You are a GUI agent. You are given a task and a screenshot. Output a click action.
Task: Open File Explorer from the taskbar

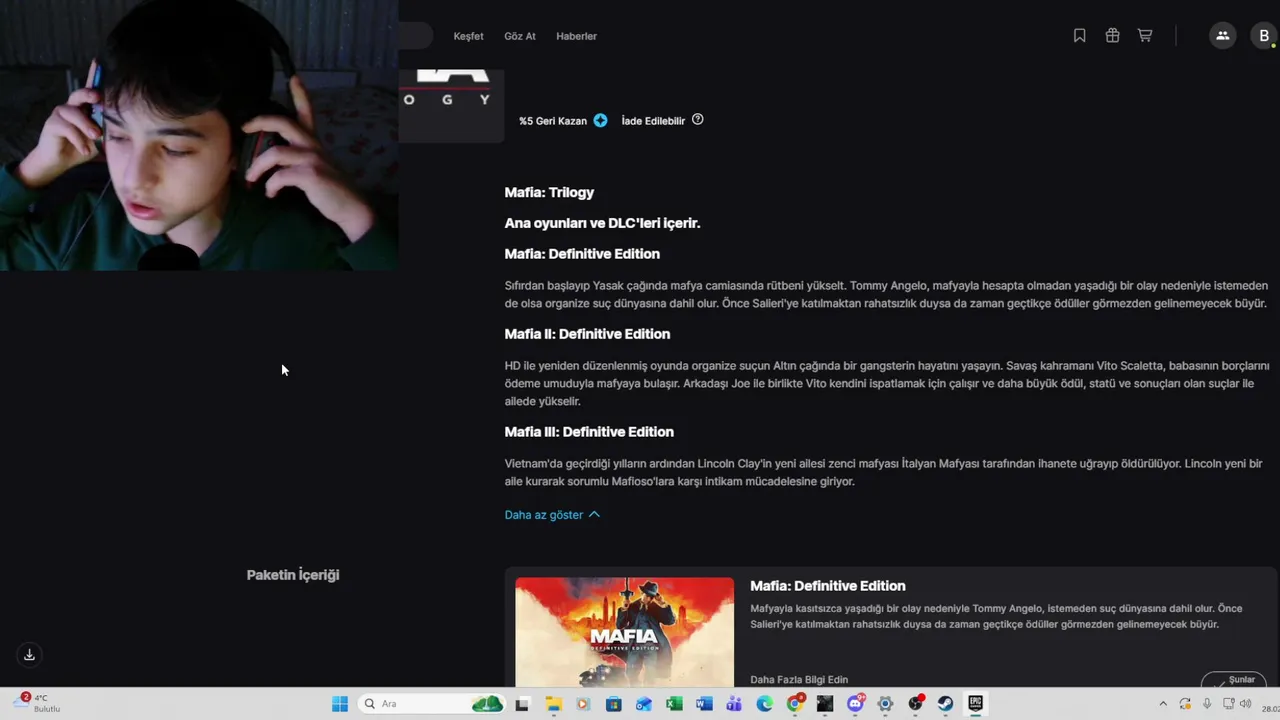click(553, 704)
